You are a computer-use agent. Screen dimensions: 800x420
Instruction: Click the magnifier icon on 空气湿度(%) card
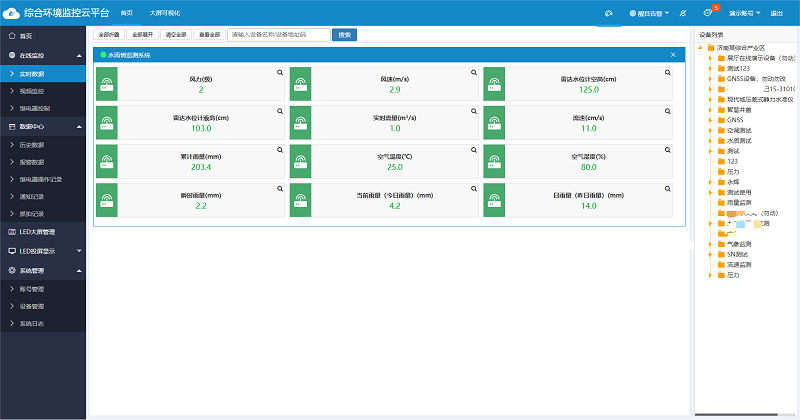coord(669,150)
